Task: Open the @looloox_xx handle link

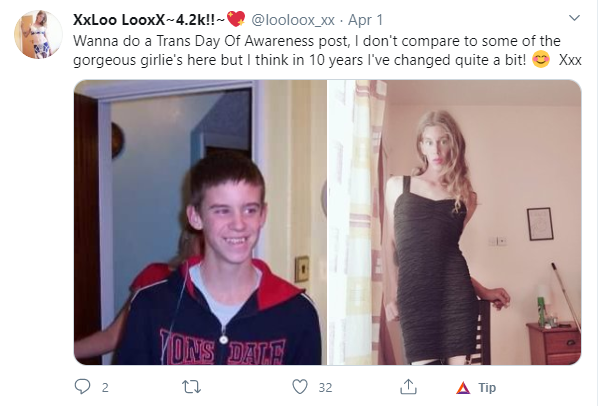Action: click(x=293, y=20)
